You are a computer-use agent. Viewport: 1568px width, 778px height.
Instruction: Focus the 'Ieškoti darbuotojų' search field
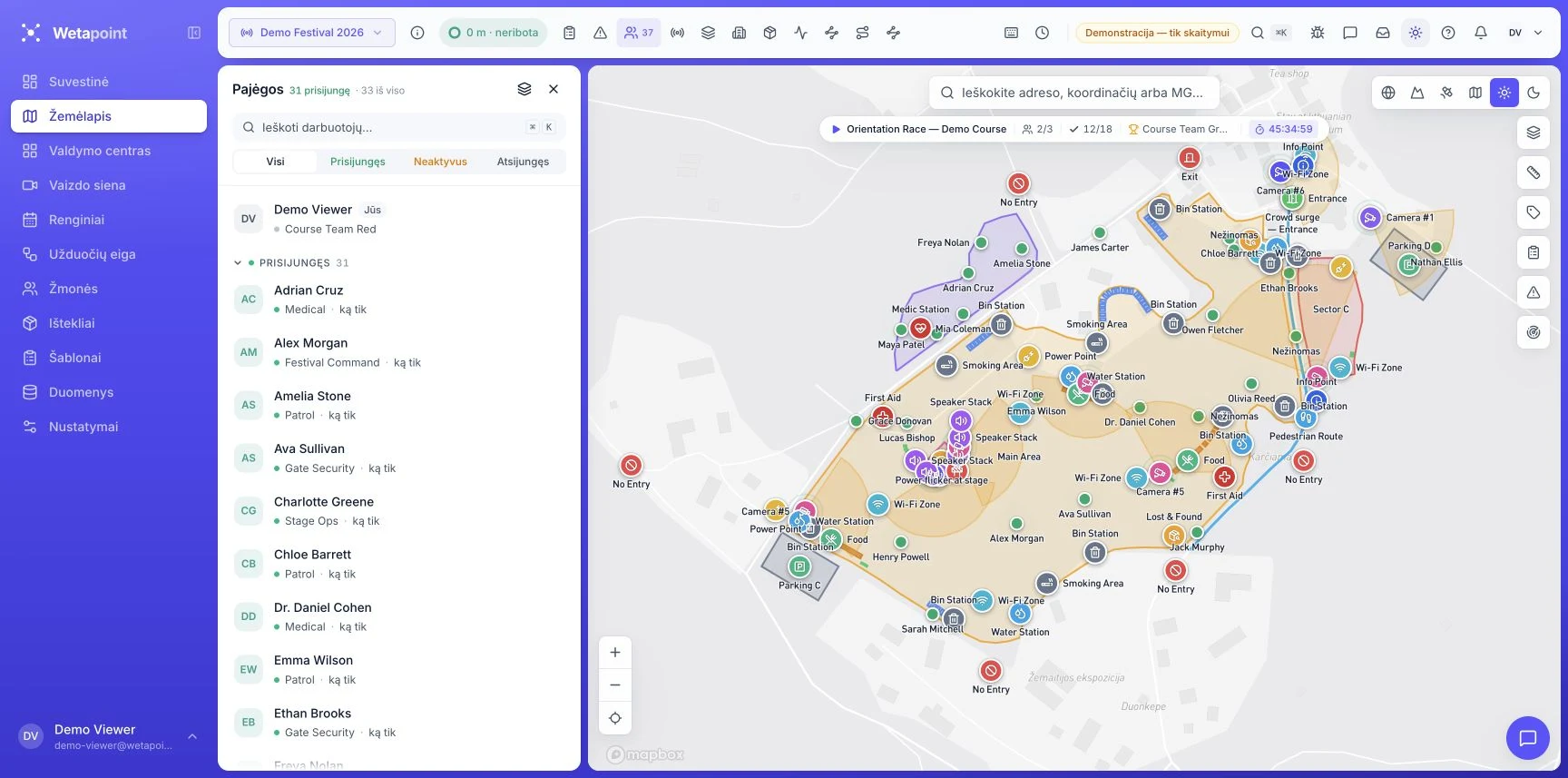pyautogui.click(x=399, y=128)
